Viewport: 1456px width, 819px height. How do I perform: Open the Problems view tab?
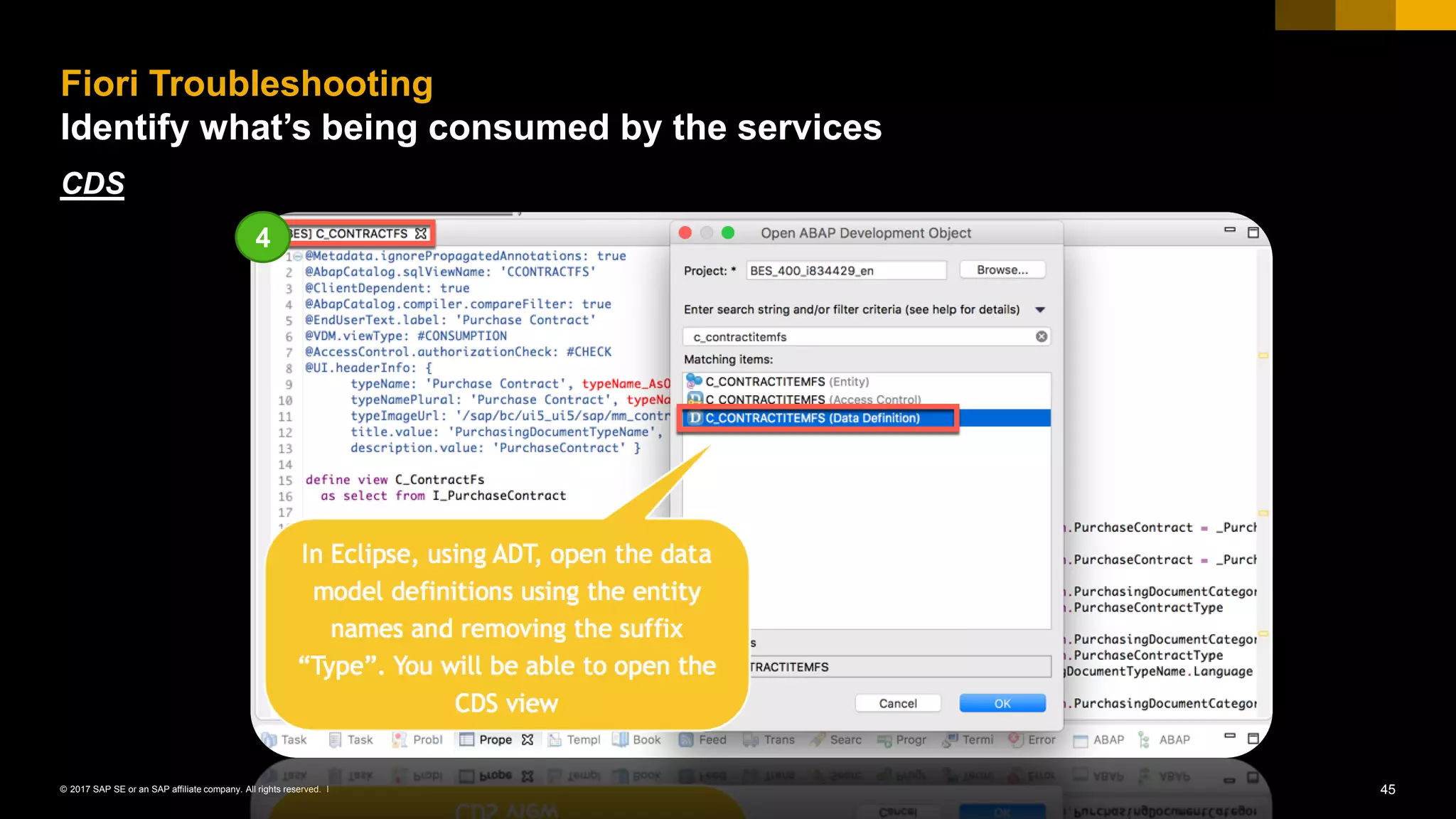tap(418, 740)
